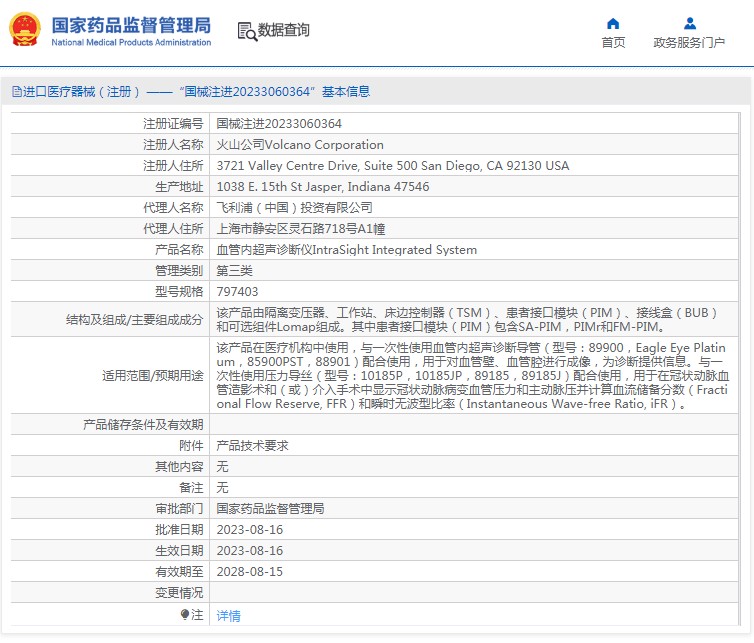Click the 代理人名称 row label
The height and width of the screenshot is (643, 754).
[173, 208]
